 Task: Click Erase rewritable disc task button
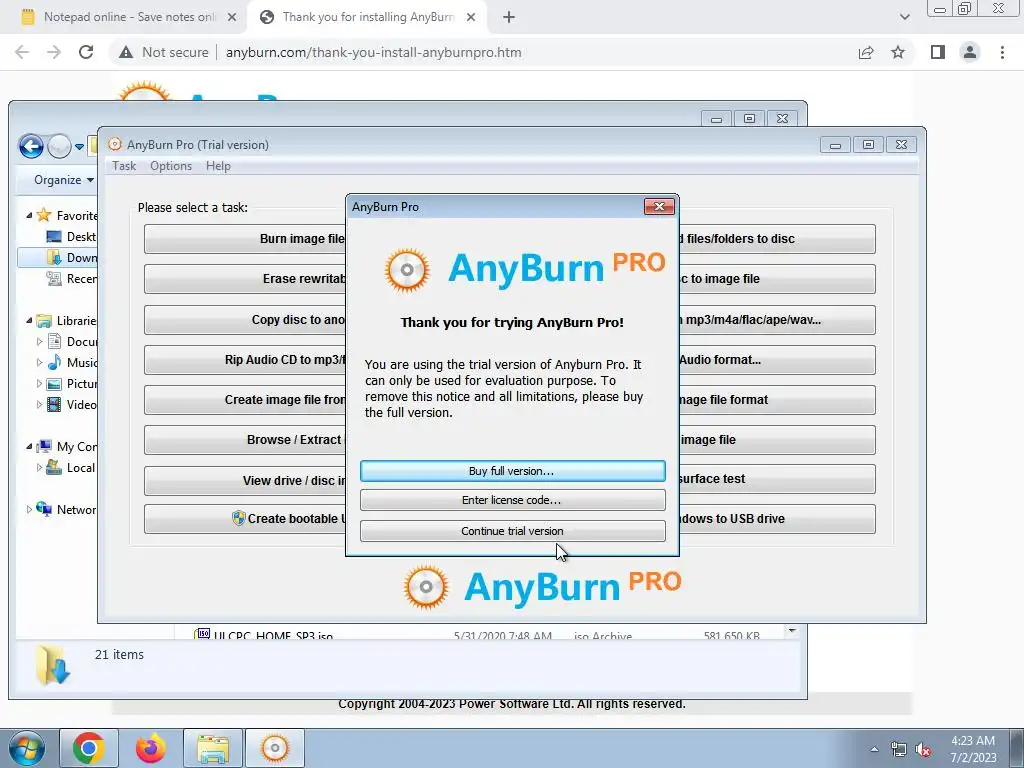245,279
